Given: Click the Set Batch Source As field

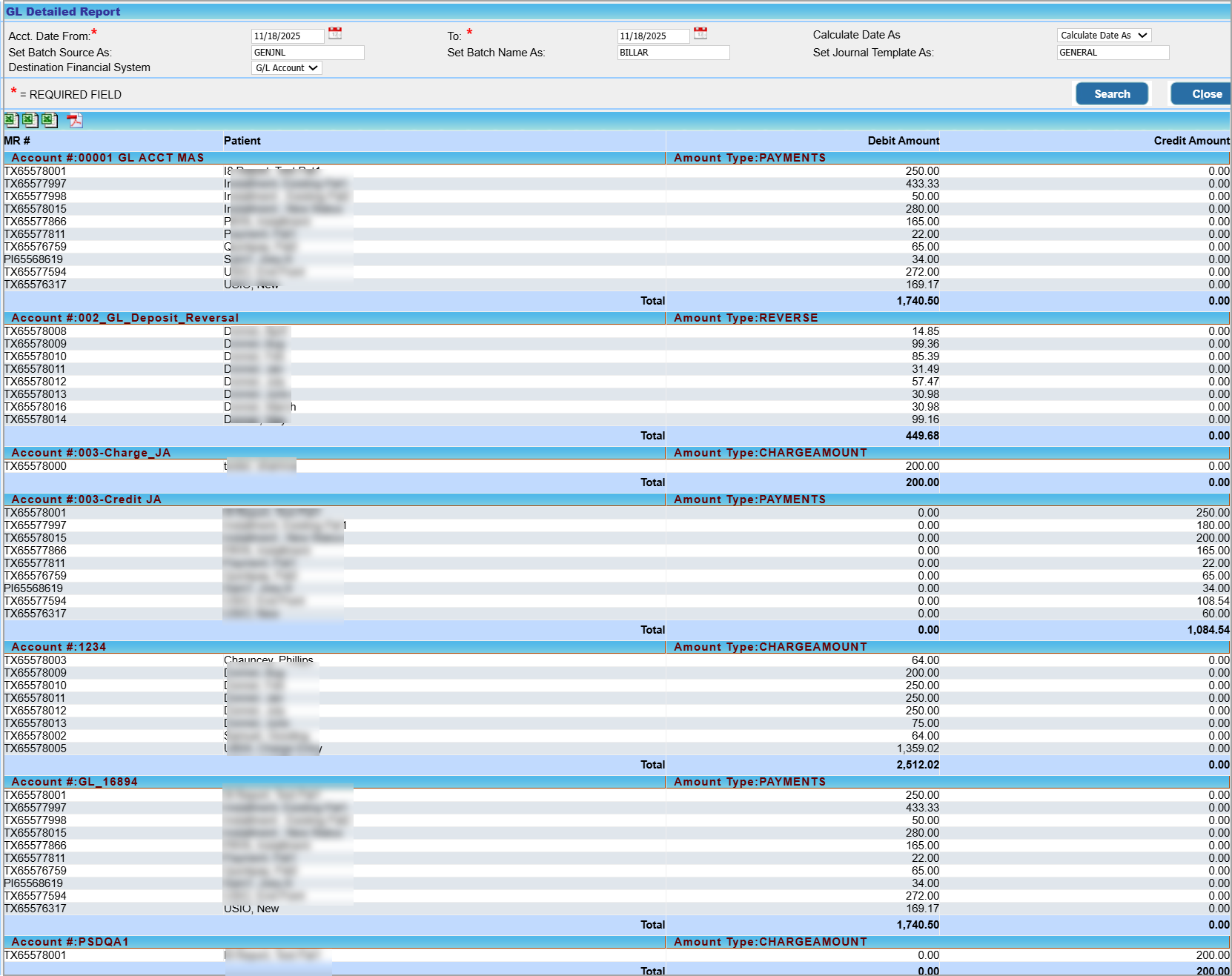Looking at the screenshot, I should click(308, 53).
